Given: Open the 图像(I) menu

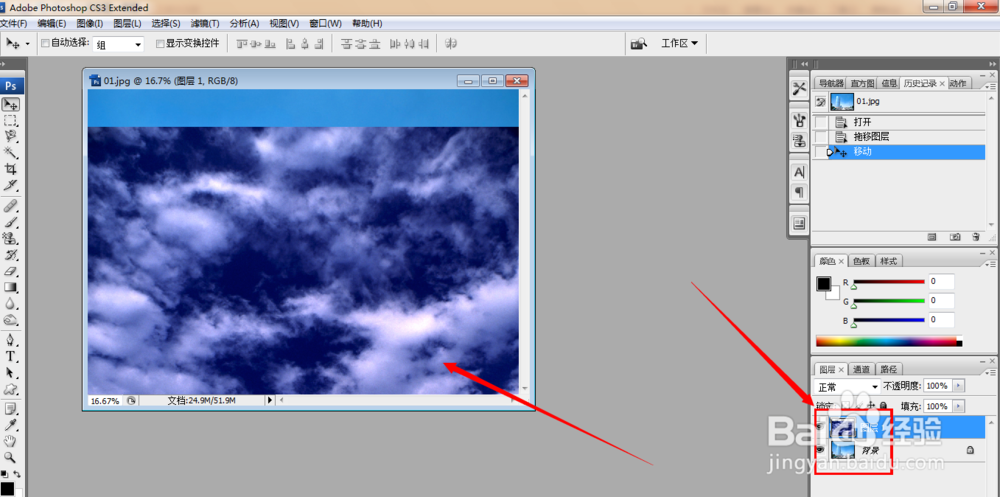Looking at the screenshot, I should [x=90, y=24].
